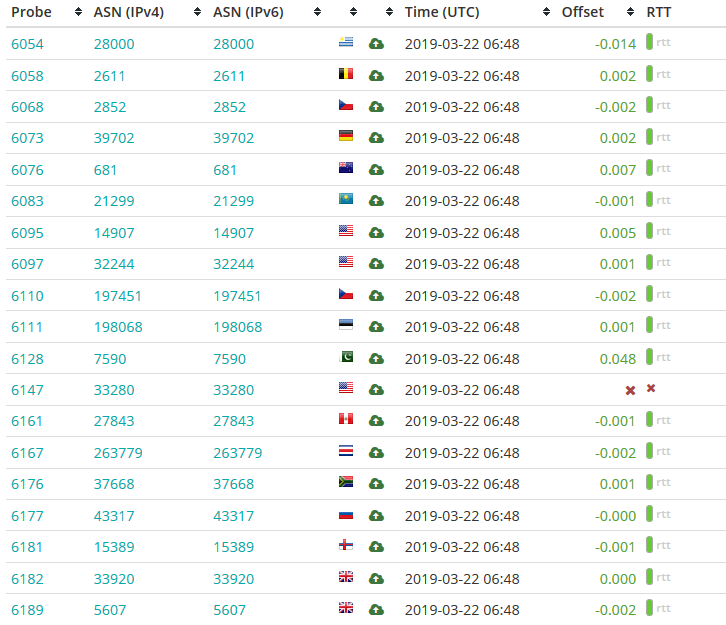Sort by ASN (IPv6) column arrows

317,12
